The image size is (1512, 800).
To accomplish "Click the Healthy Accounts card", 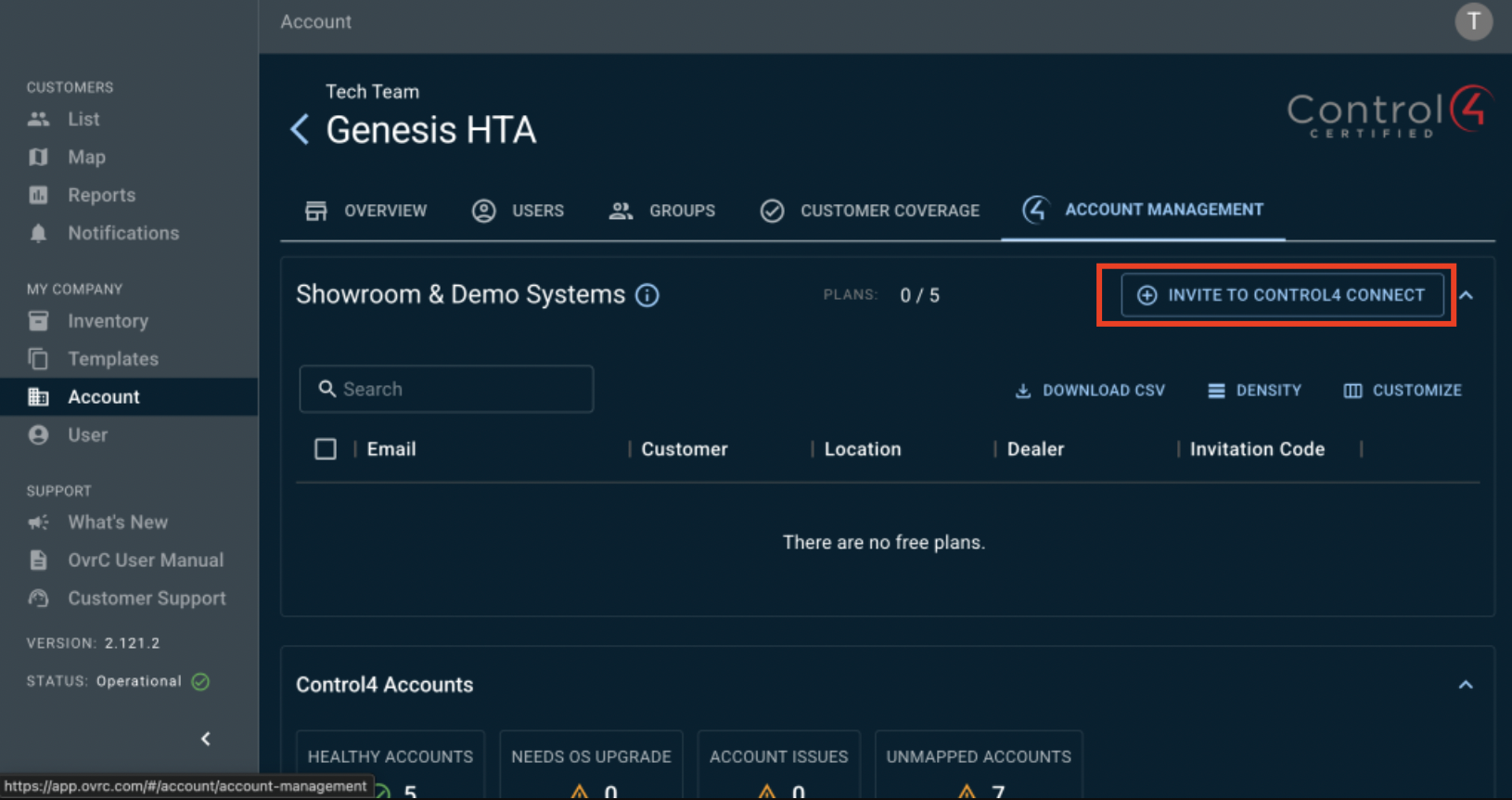I will coord(391,766).
